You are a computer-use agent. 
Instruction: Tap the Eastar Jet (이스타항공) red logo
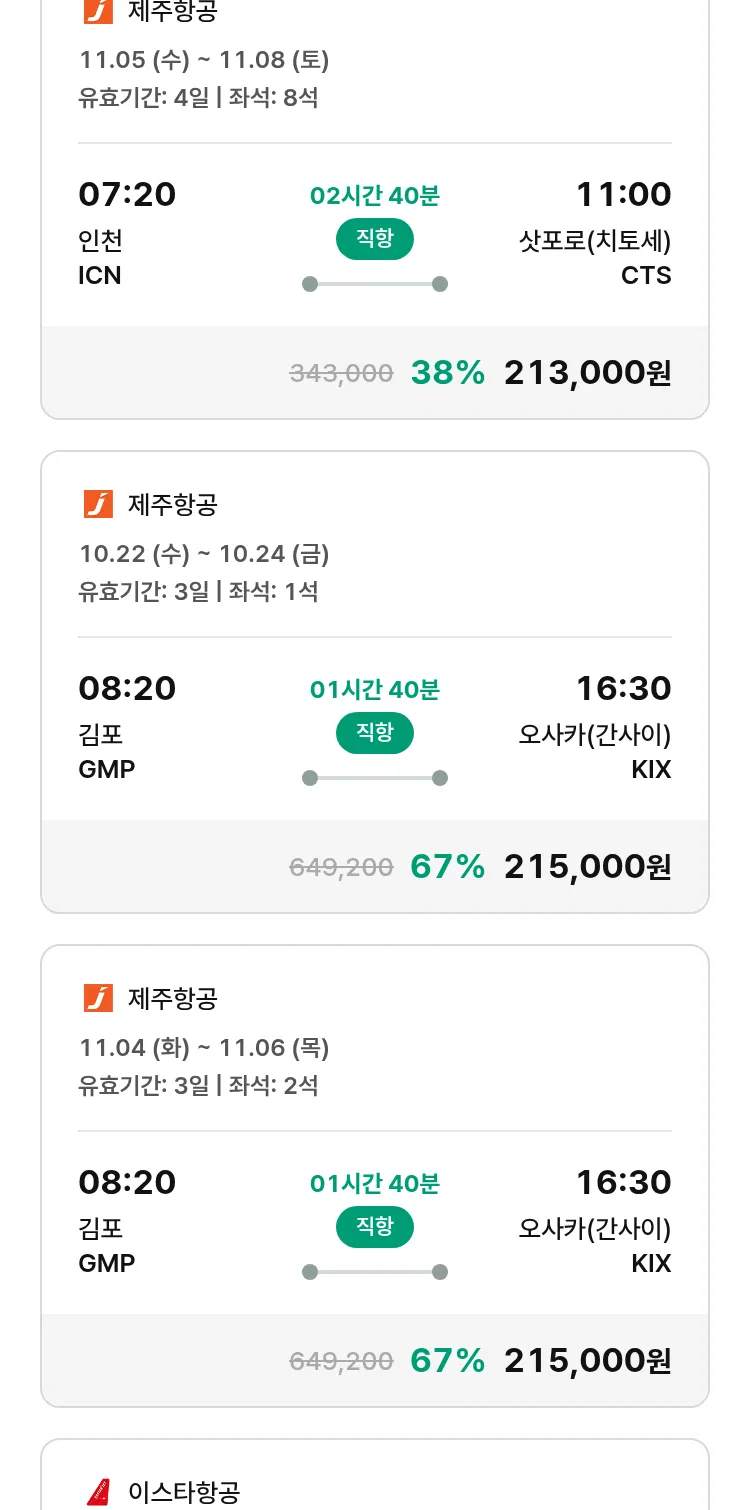(98, 1492)
